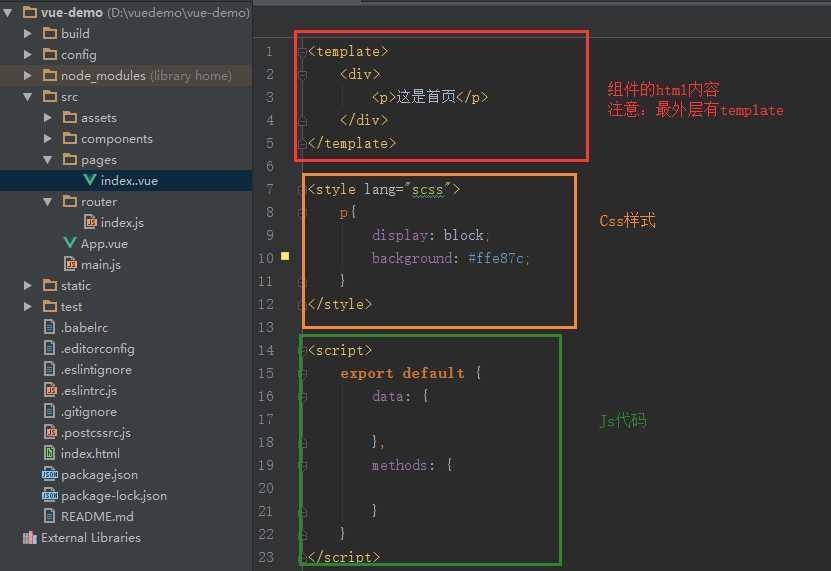831x571 pixels.
Task: Select index..vue in the project tree
Action: click(x=126, y=181)
